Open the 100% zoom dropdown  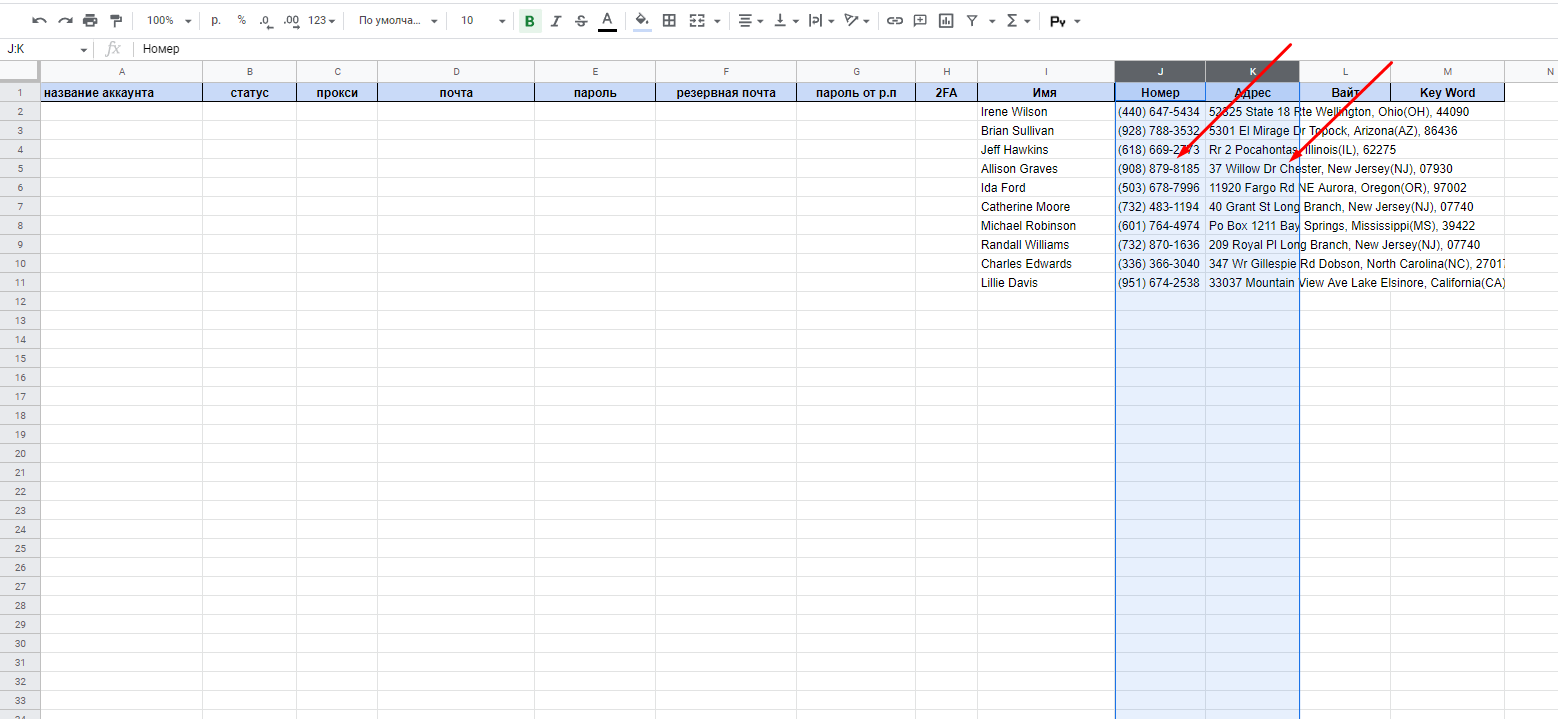click(168, 20)
